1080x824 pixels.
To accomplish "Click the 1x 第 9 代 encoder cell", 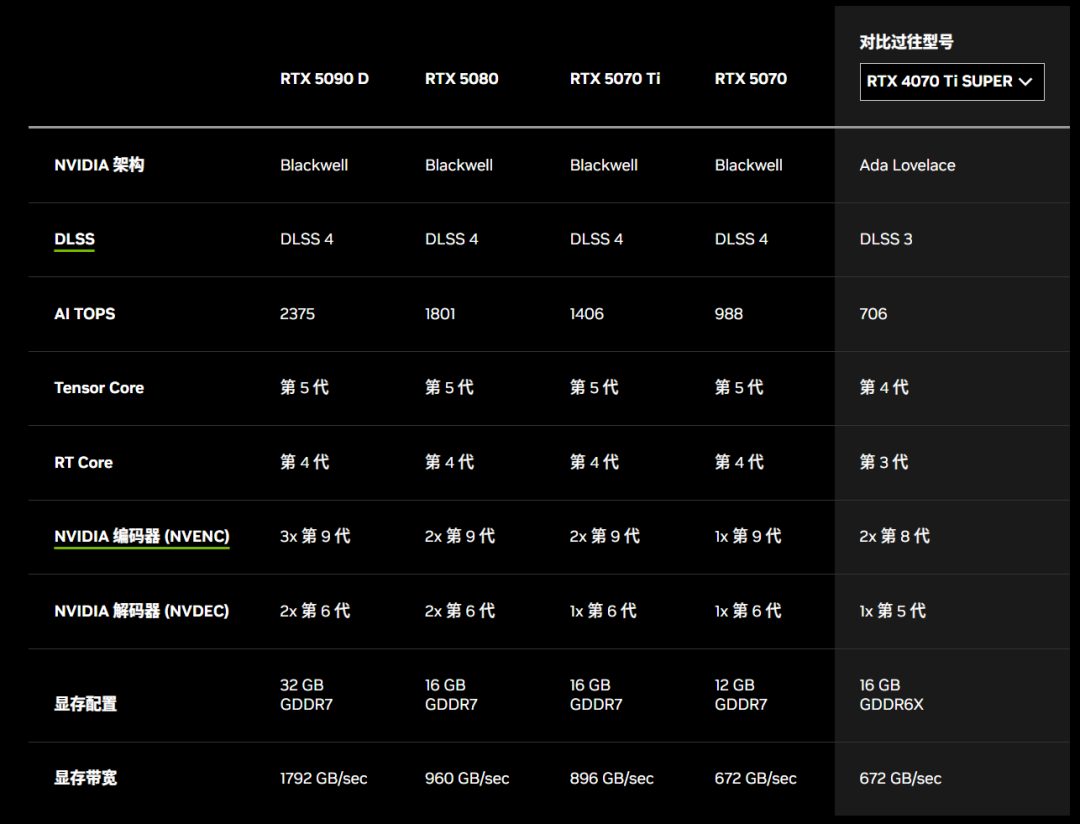I will click(x=748, y=536).
